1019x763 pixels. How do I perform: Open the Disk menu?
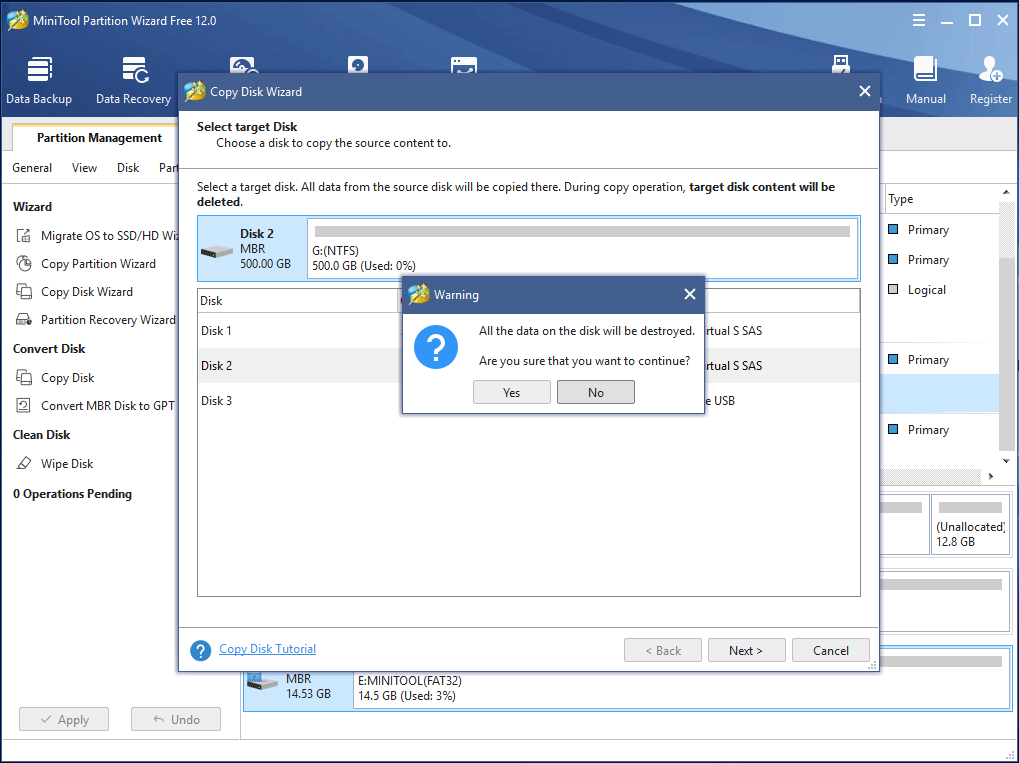pyautogui.click(x=128, y=168)
